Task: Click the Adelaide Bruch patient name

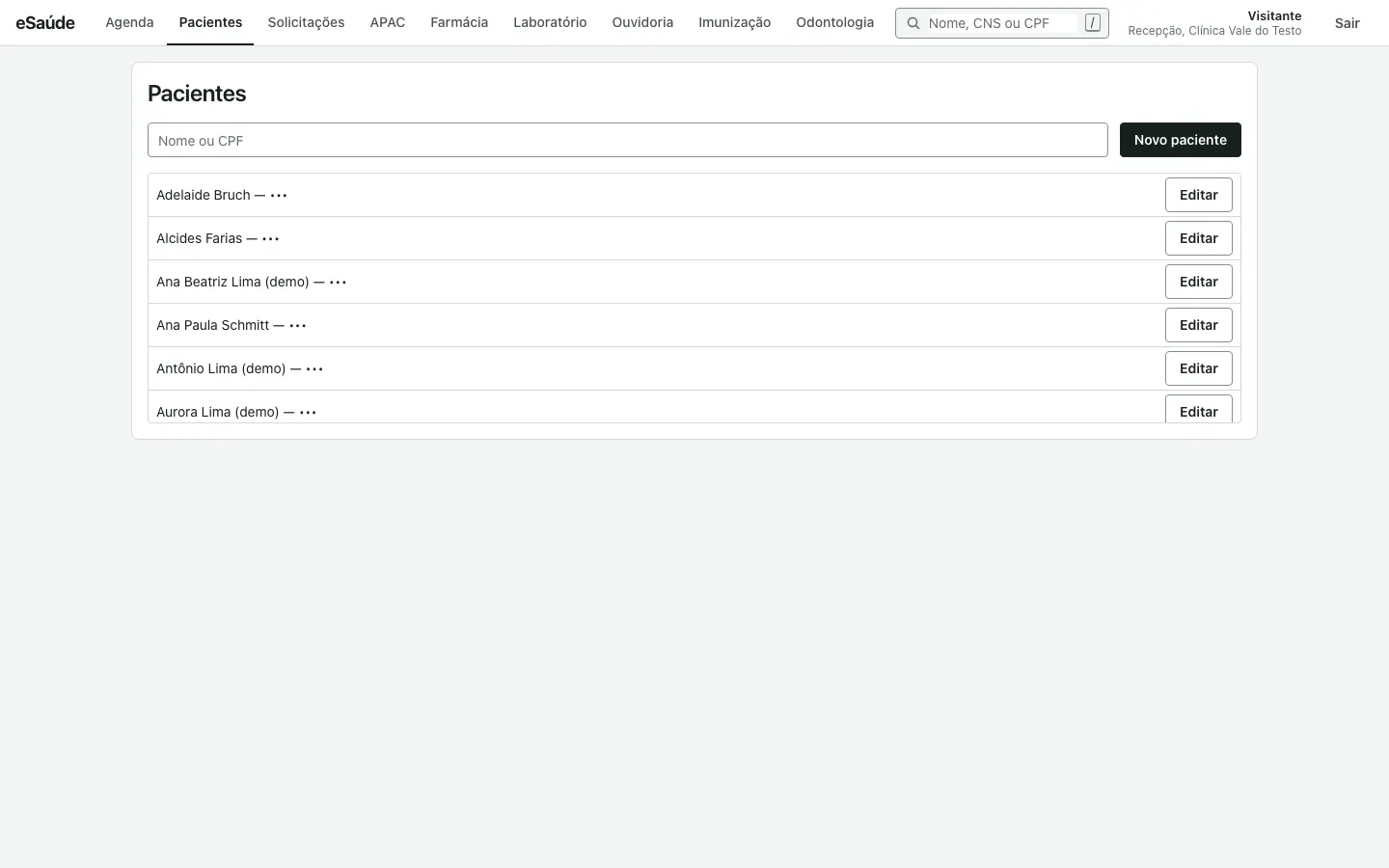Action: (204, 195)
